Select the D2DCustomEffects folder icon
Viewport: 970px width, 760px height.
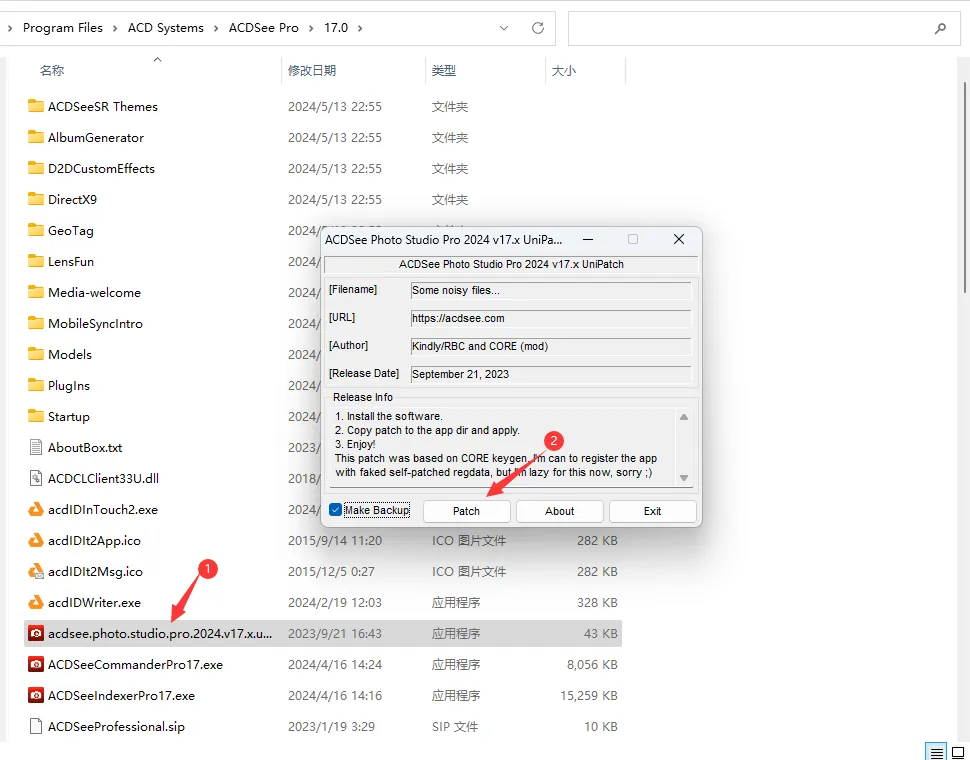pos(36,168)
